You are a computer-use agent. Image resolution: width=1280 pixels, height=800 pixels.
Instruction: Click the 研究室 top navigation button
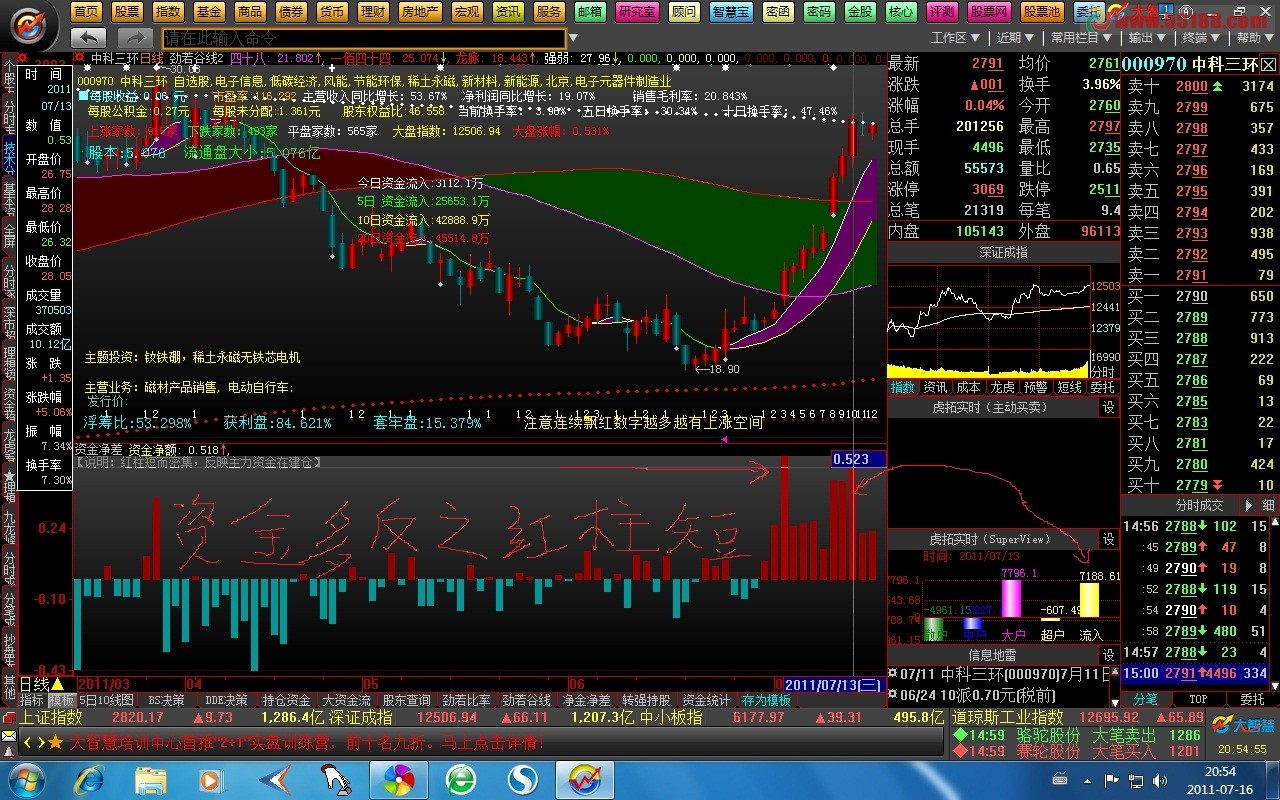pyautogui.click(x=637, y=12)
